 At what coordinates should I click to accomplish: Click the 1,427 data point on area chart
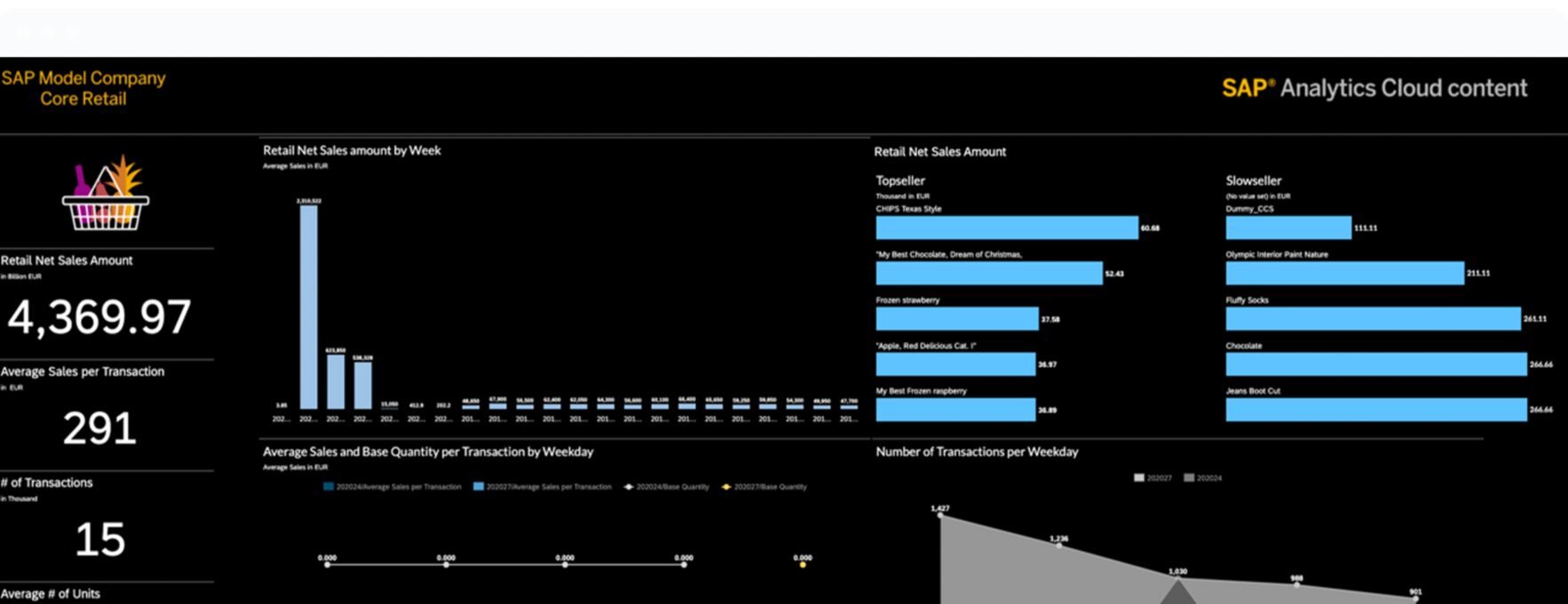(940, 515)
